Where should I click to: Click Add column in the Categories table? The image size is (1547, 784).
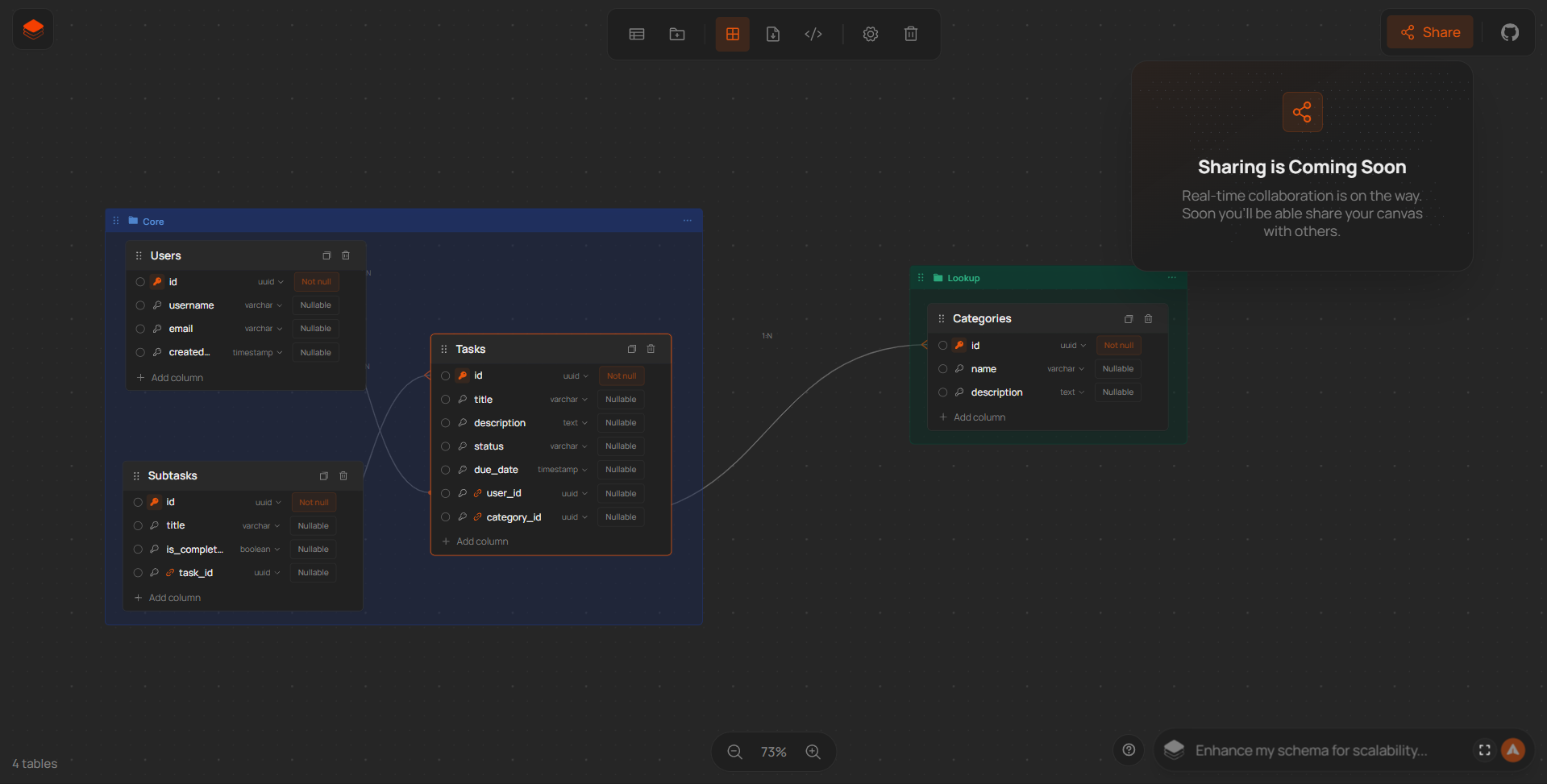[x=978, y=417]
